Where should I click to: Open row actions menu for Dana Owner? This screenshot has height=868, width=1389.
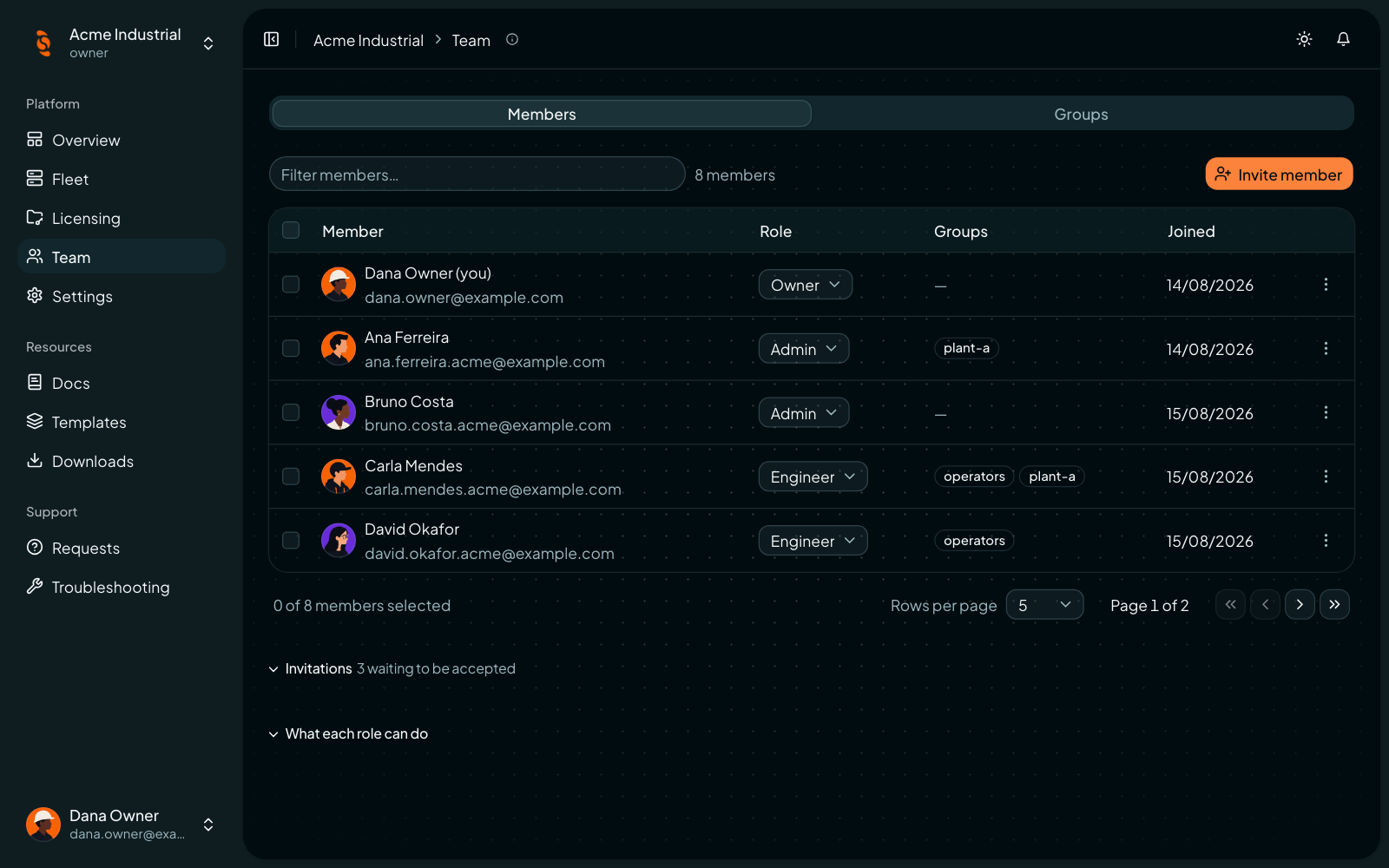click(1326, 285)
